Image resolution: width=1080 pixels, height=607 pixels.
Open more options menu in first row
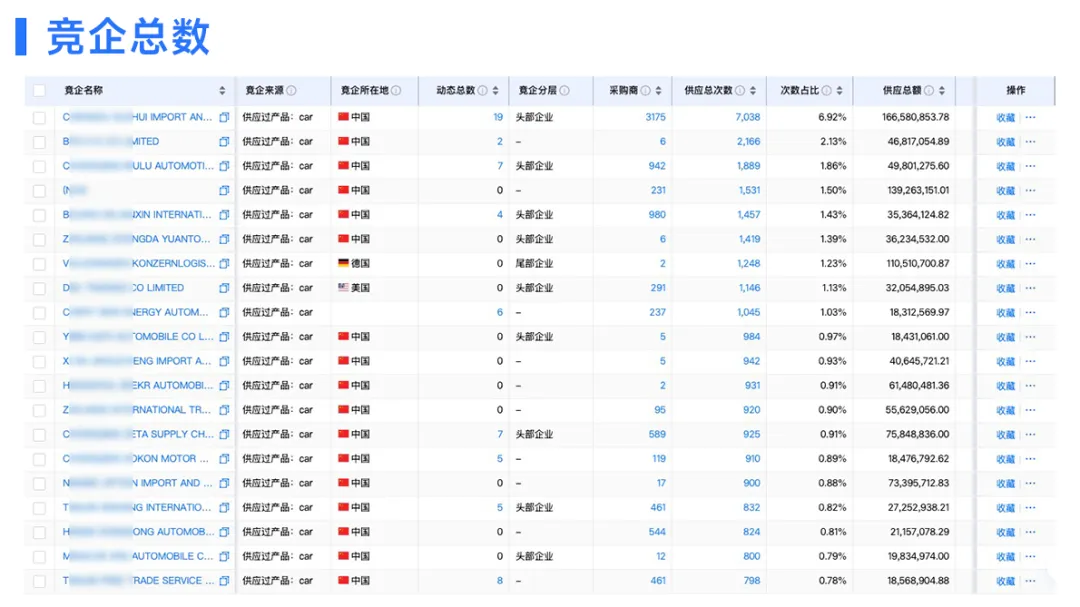(x=1030, y=117)
